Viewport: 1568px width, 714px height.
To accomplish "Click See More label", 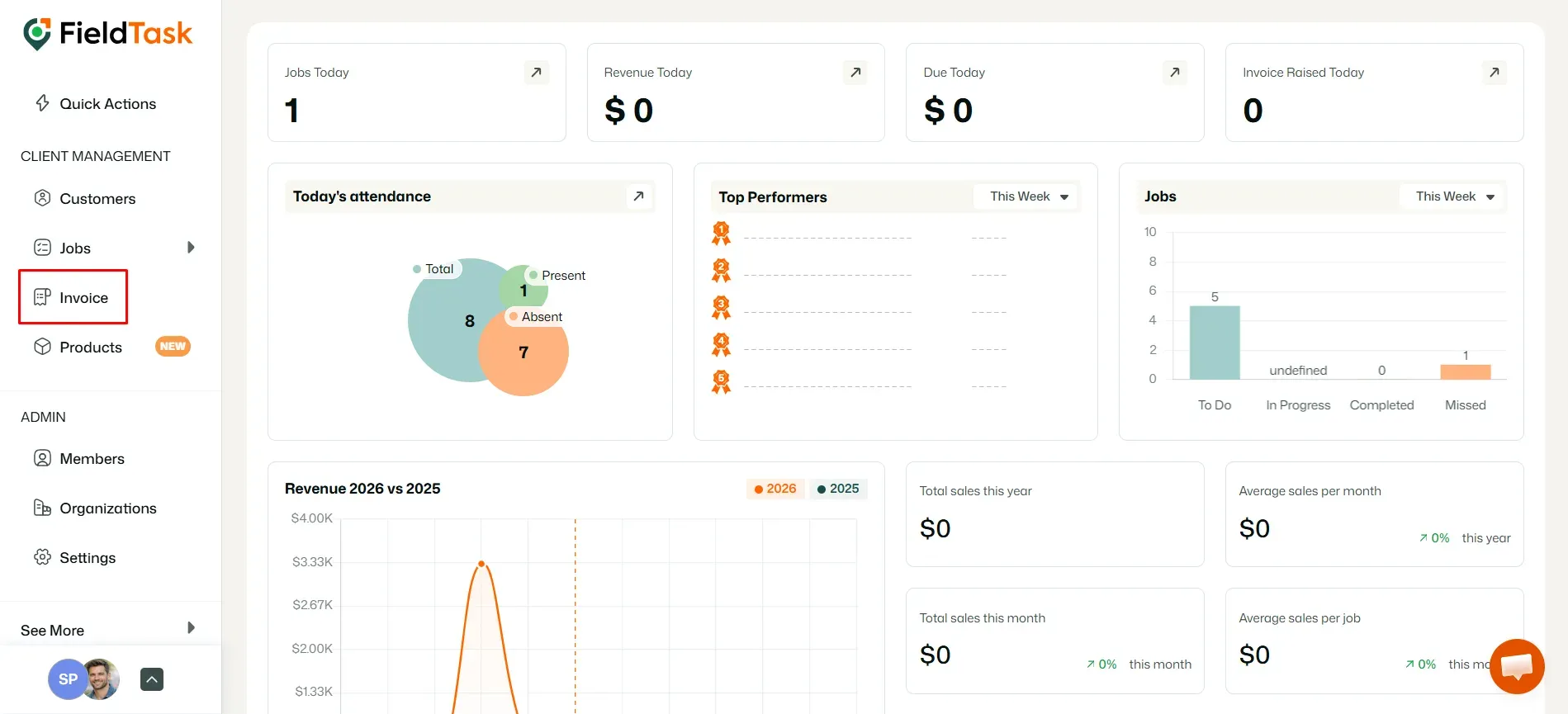I will pos(52,631).
